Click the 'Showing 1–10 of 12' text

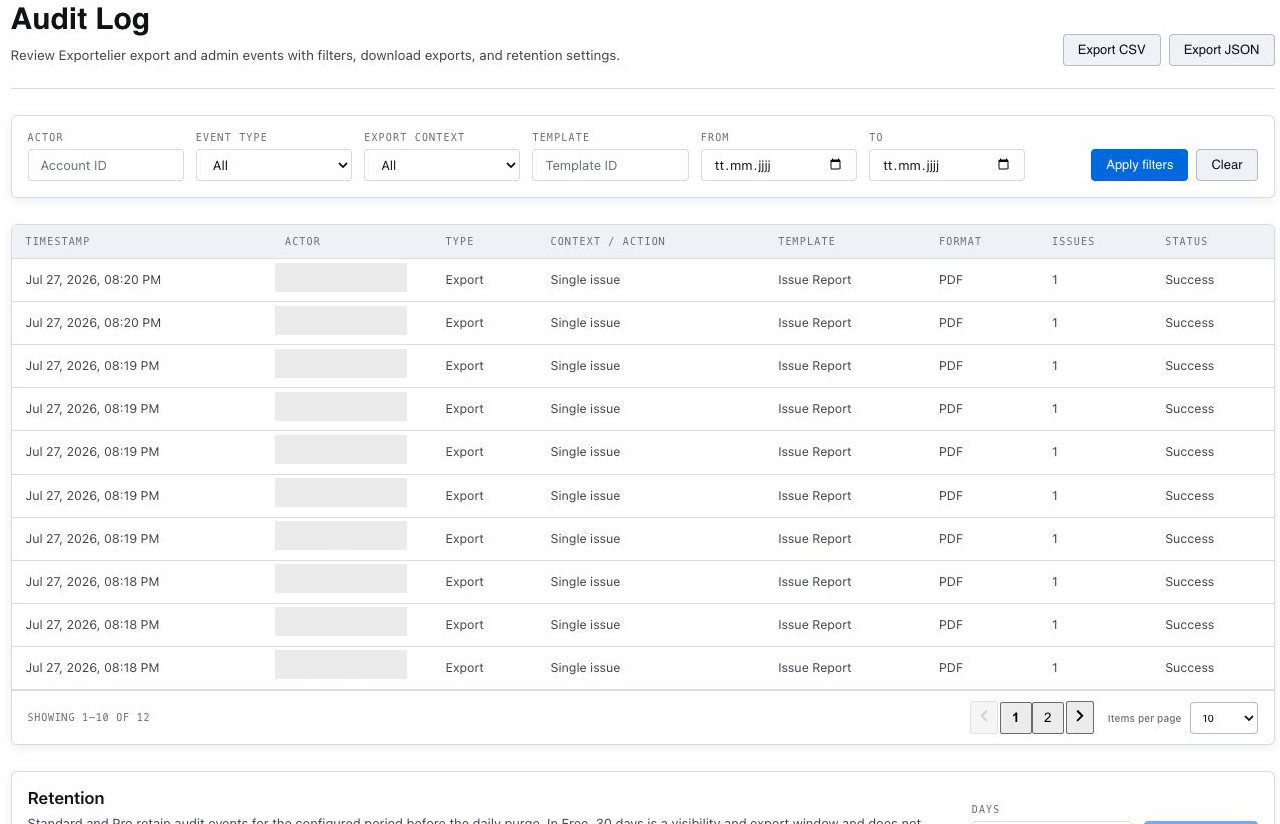pos(89,717)
